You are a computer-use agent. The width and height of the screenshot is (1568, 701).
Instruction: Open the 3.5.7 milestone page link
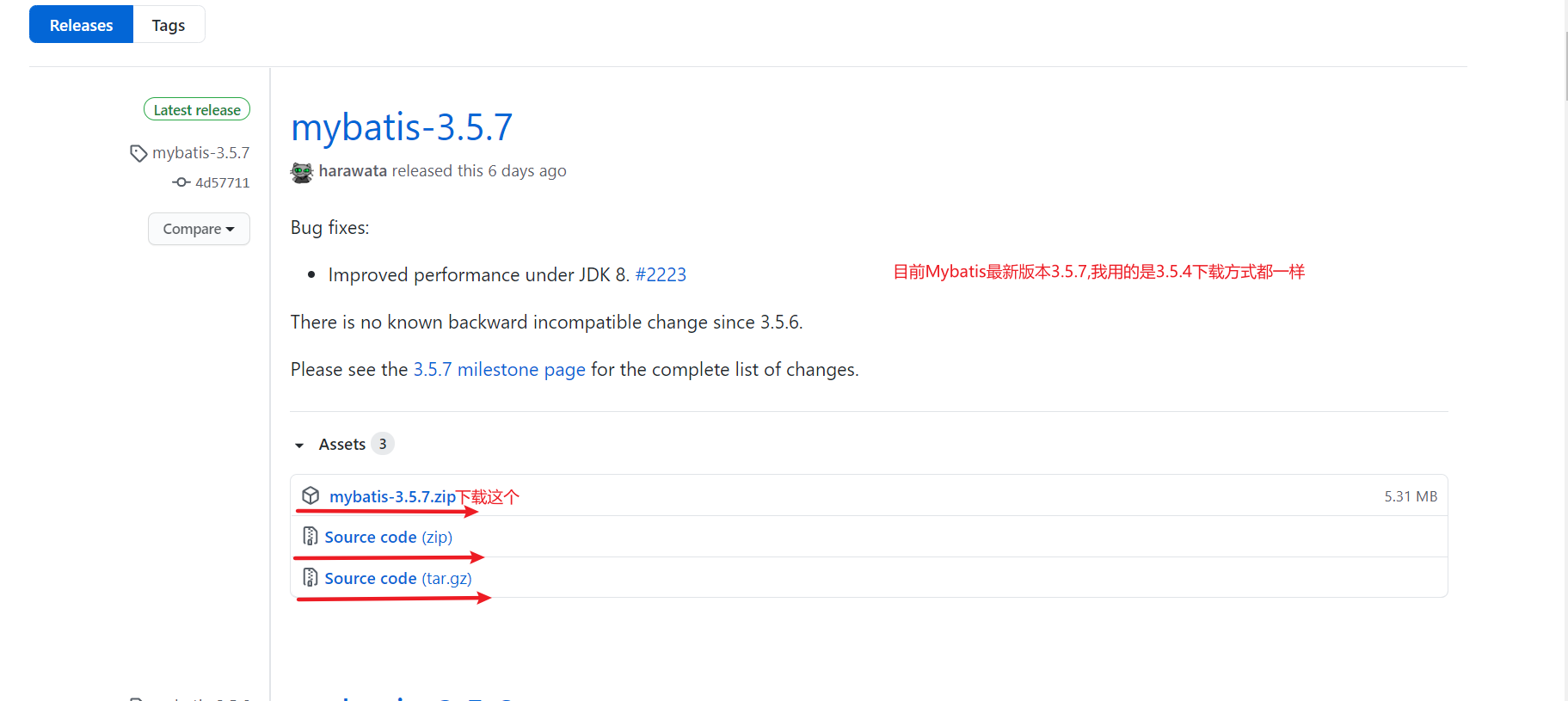point(499,369)
